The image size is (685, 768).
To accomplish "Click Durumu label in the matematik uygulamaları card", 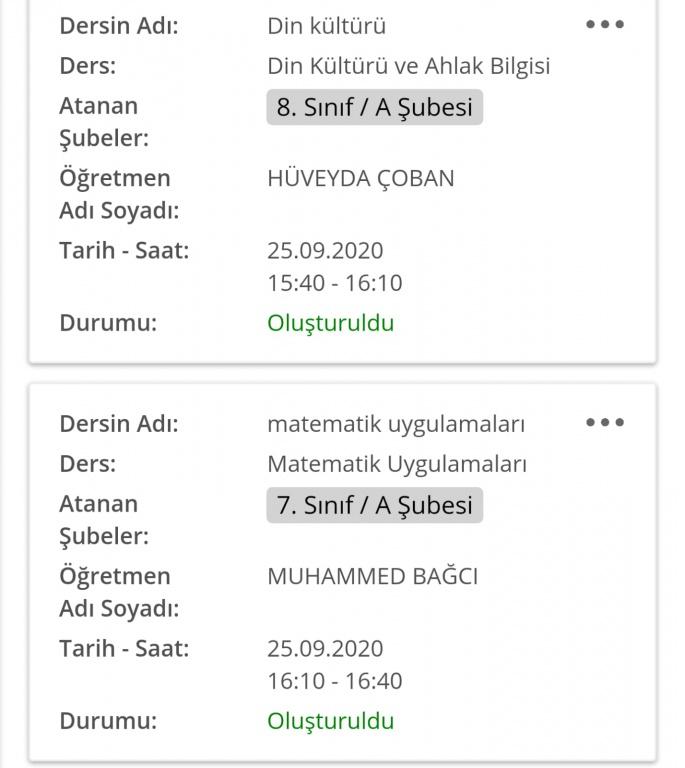I will [x=108, y=721].
